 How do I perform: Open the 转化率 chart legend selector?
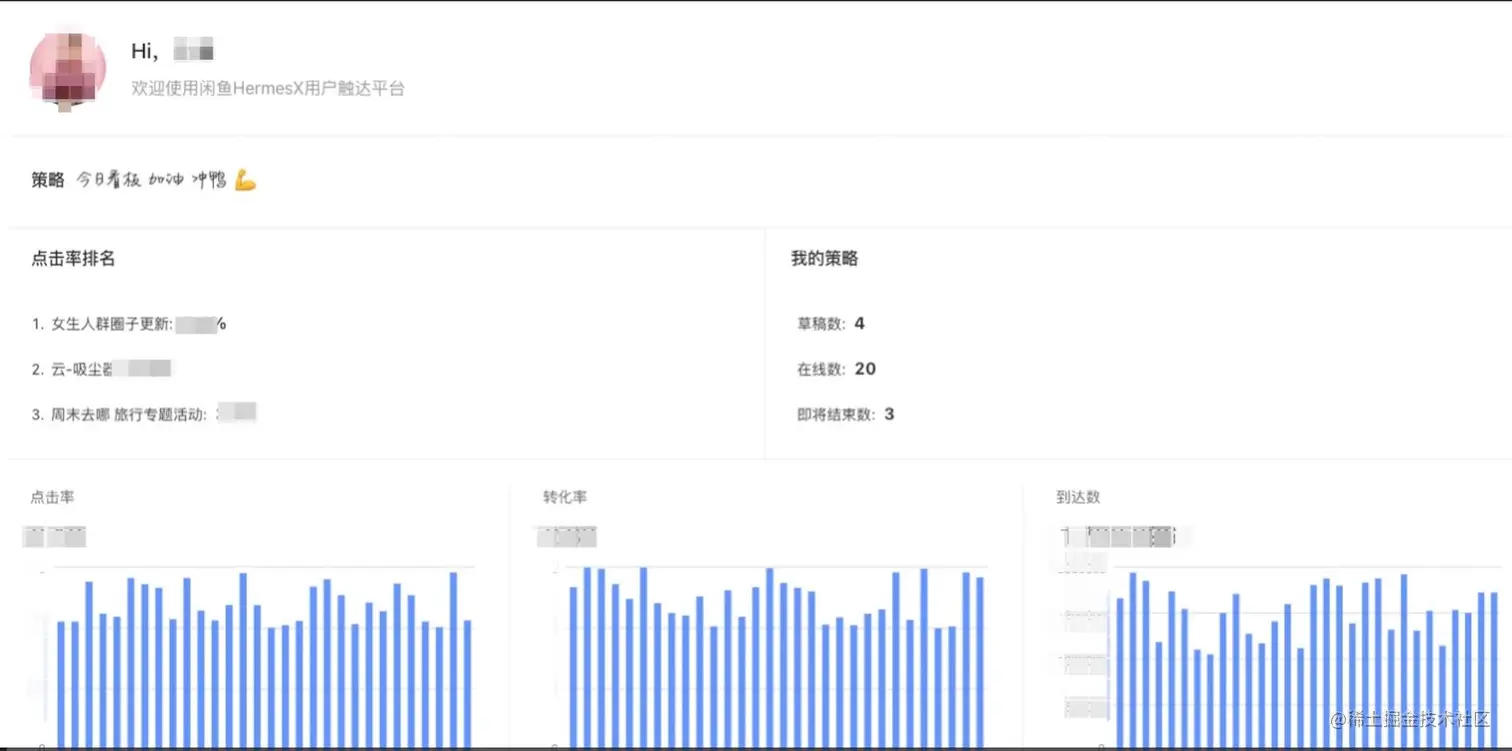point(566,536)
